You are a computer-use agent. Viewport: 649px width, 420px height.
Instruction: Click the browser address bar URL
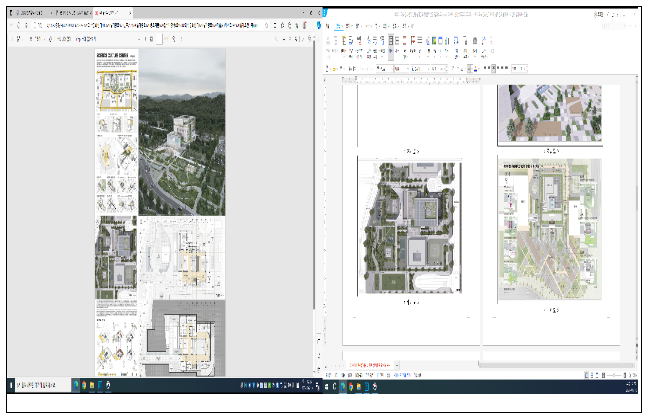tap(151, 25)
